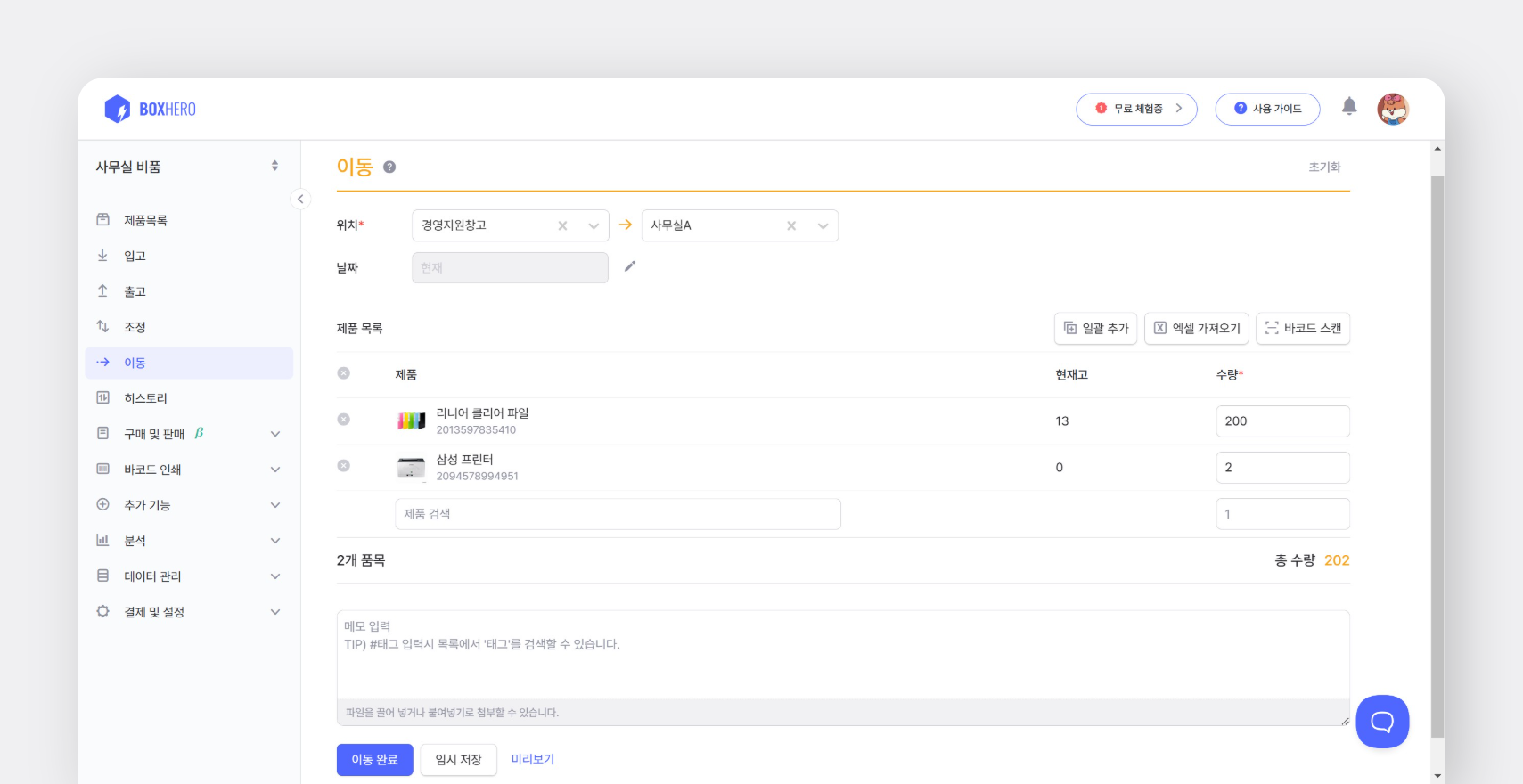Click the 바코드 스캔 button
1523x784 pixels.
pos(1303,329)
